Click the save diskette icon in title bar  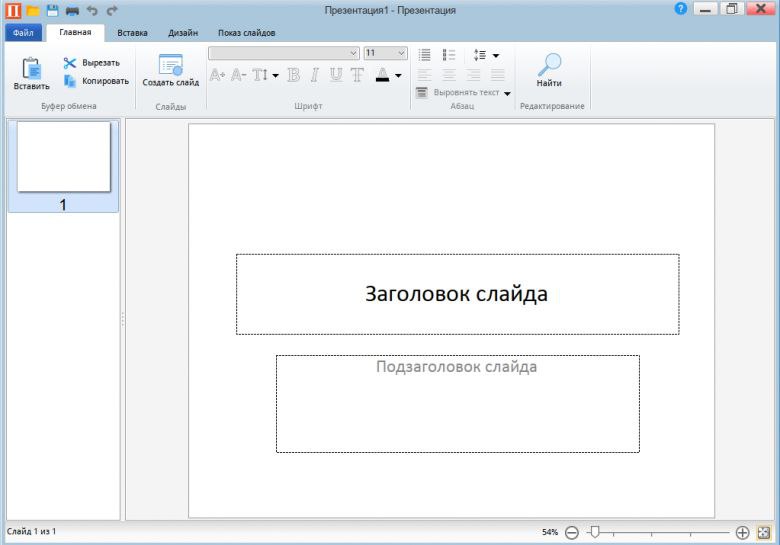[x=52, y=10]
